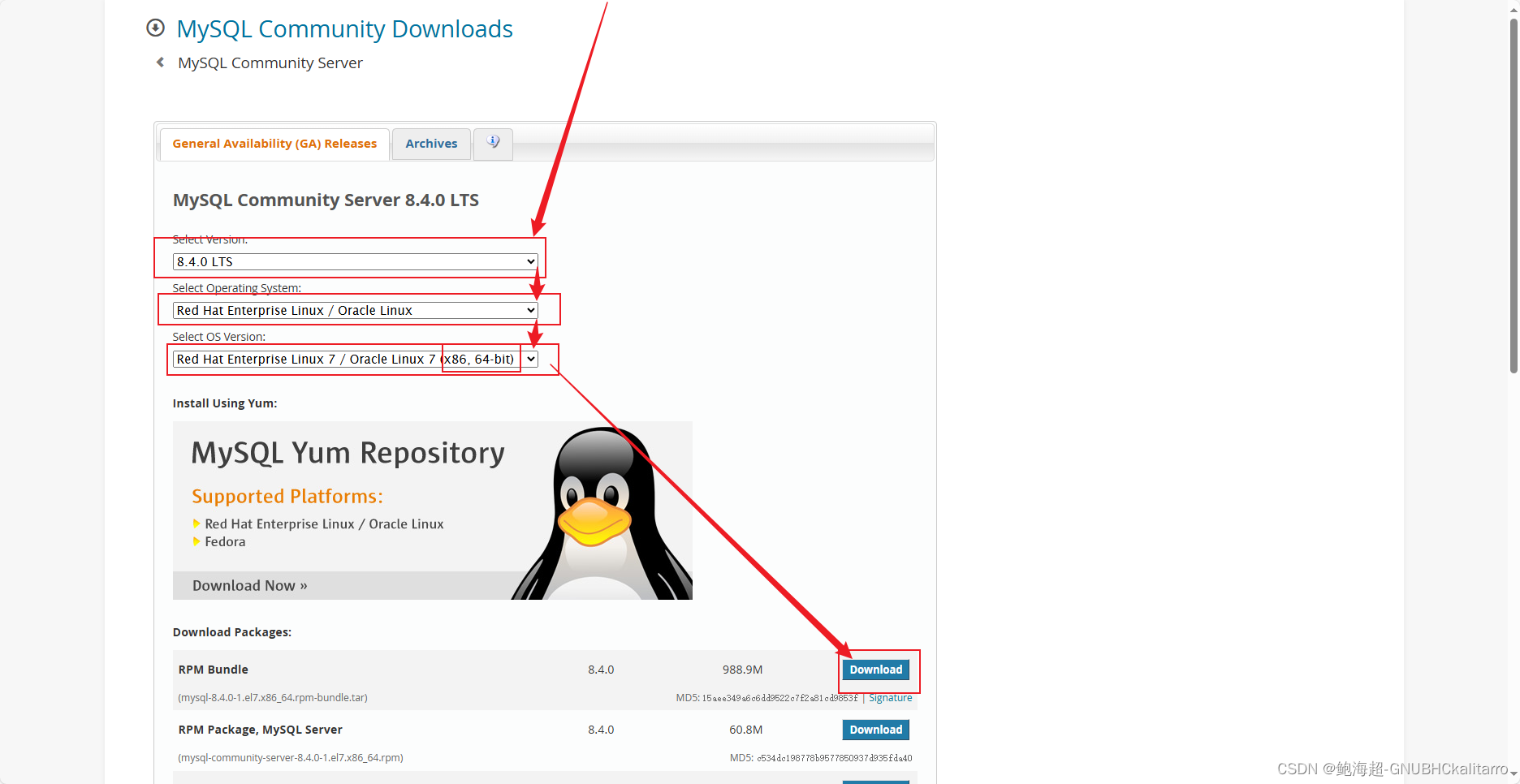Click the back arrow before MySQL Community Server
Screen dimensions: 1520x784
[160, 62]
